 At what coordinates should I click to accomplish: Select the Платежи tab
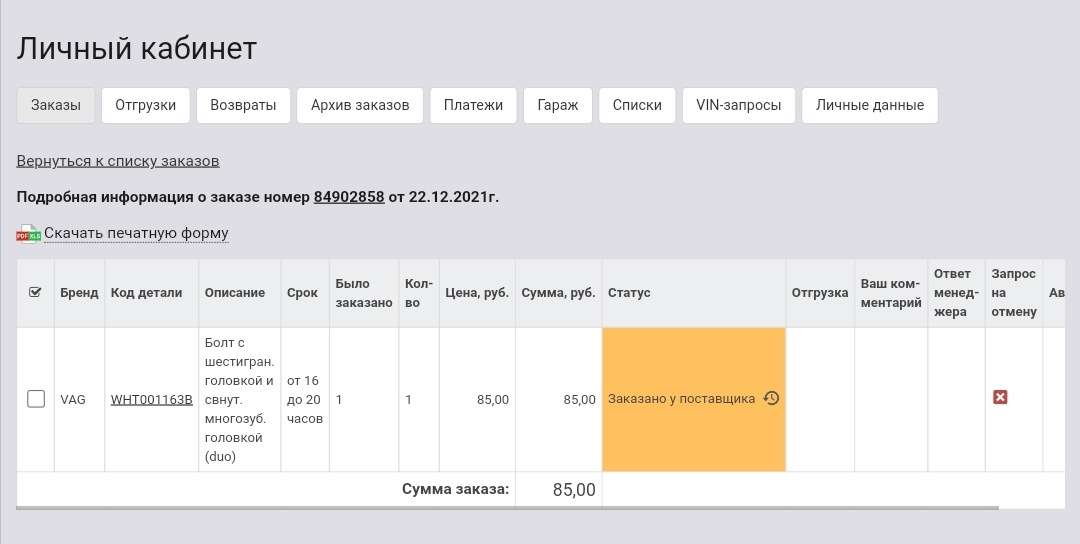[x=473, y=105]
